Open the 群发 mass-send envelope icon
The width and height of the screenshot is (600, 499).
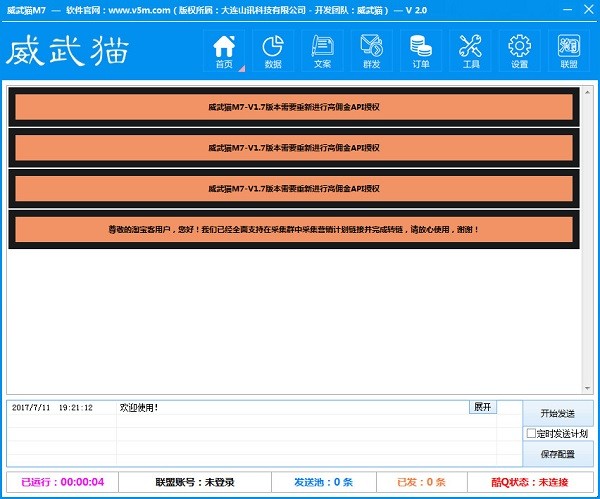point(372,51)
